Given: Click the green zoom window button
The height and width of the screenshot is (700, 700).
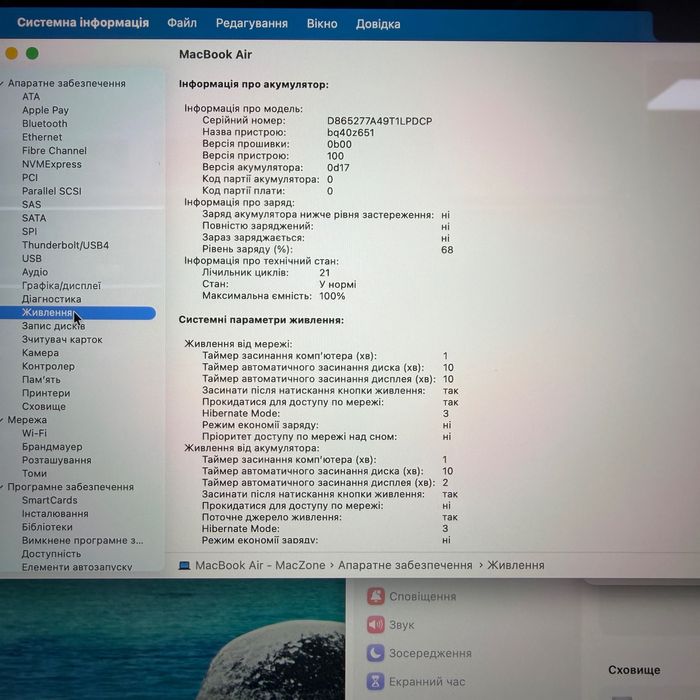Looking at the screenshot, I should click(x=32, y=54).
